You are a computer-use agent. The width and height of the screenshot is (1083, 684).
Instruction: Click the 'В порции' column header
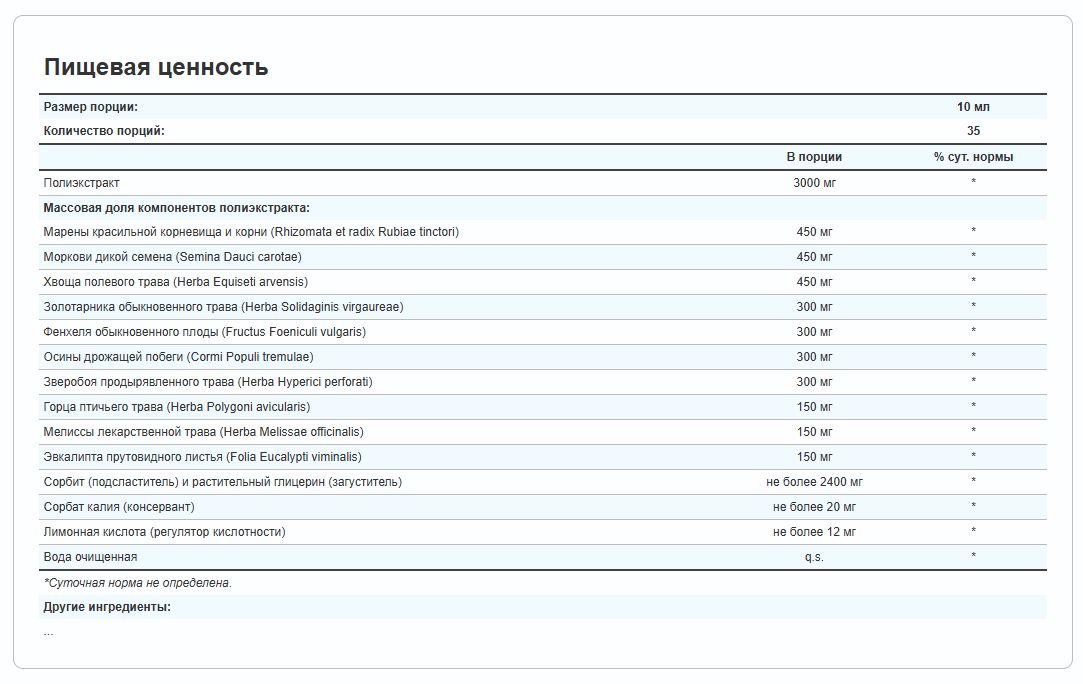click(x=814, y=157)
